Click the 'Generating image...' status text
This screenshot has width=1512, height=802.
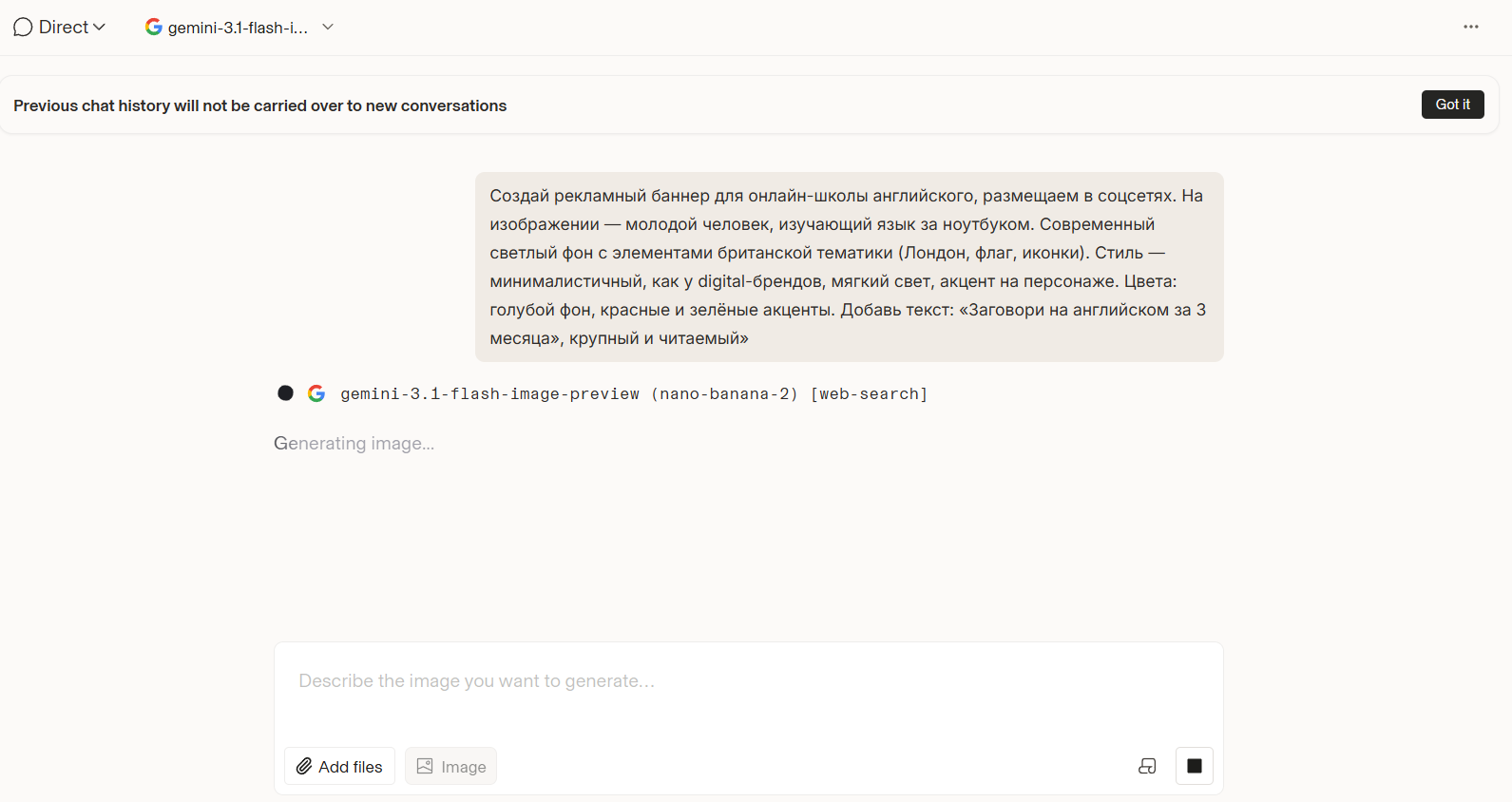click(354, 444)
